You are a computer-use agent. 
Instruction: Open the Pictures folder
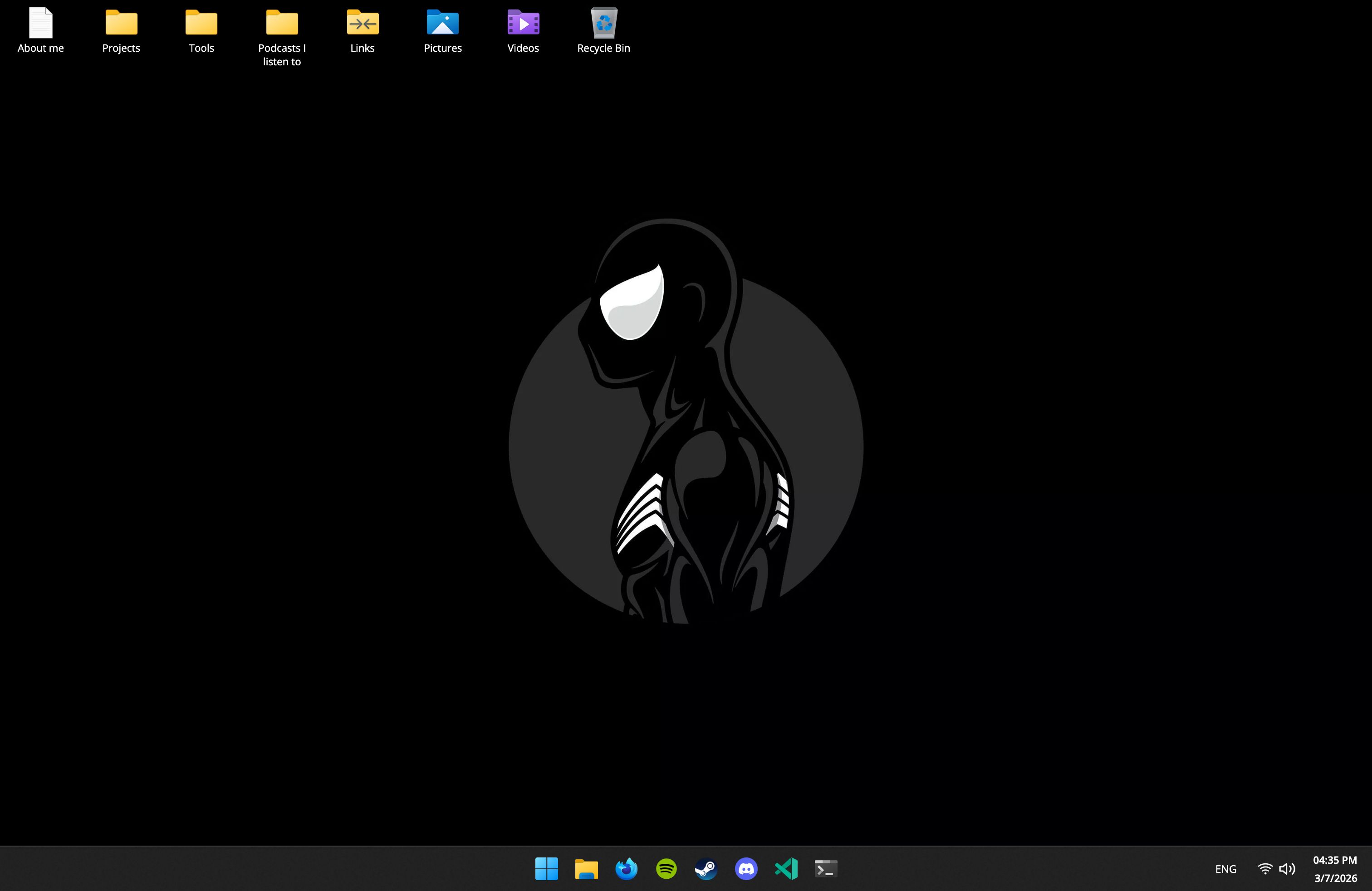(443, 24)
